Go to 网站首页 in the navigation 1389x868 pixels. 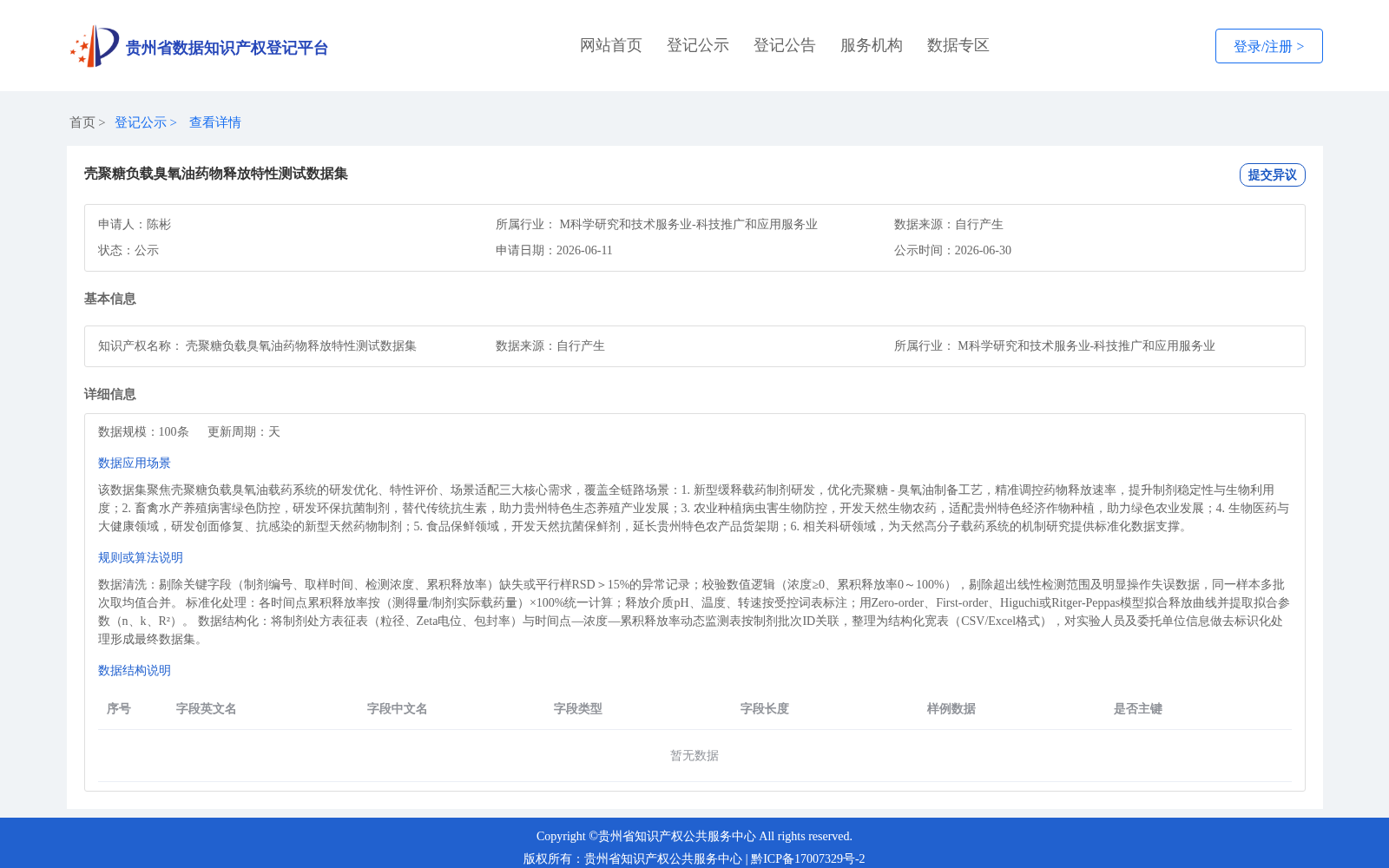click(x=611, y=45)
